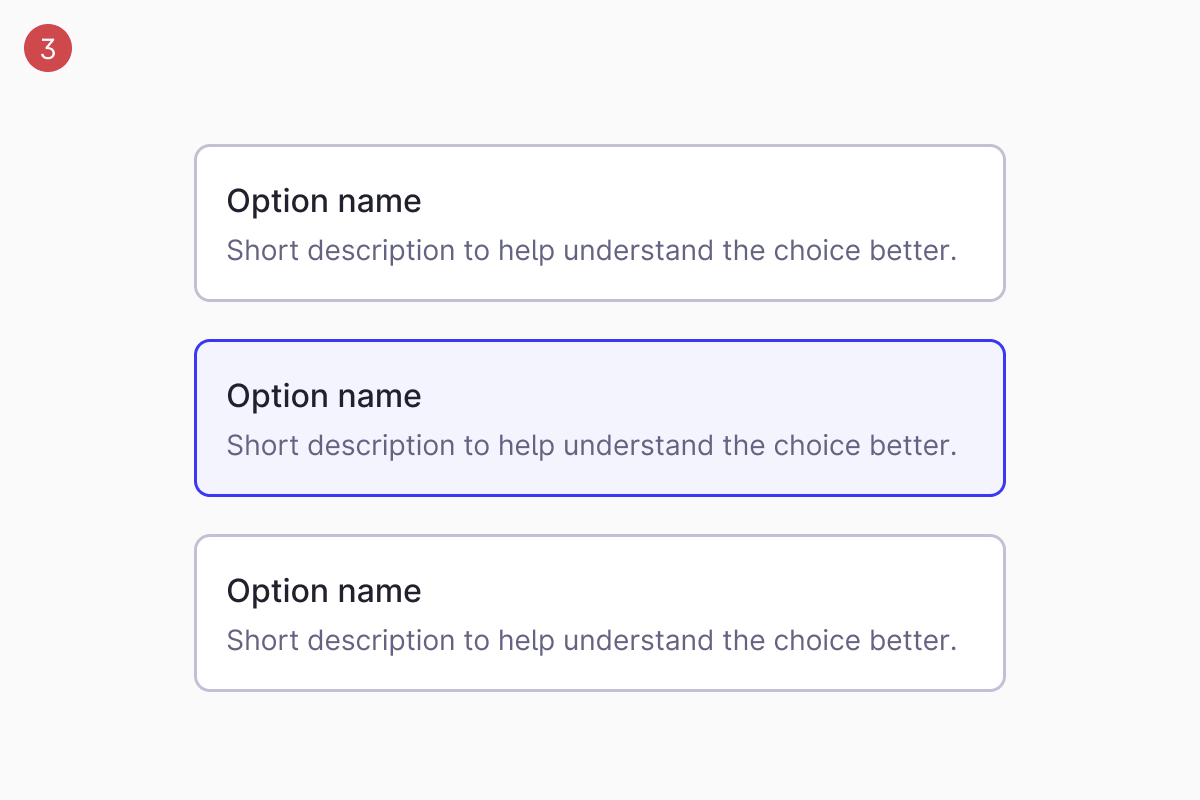Click the gray background between the first two cards
Viewport: 1200px width, 800px height.
[x=600, y=319]
